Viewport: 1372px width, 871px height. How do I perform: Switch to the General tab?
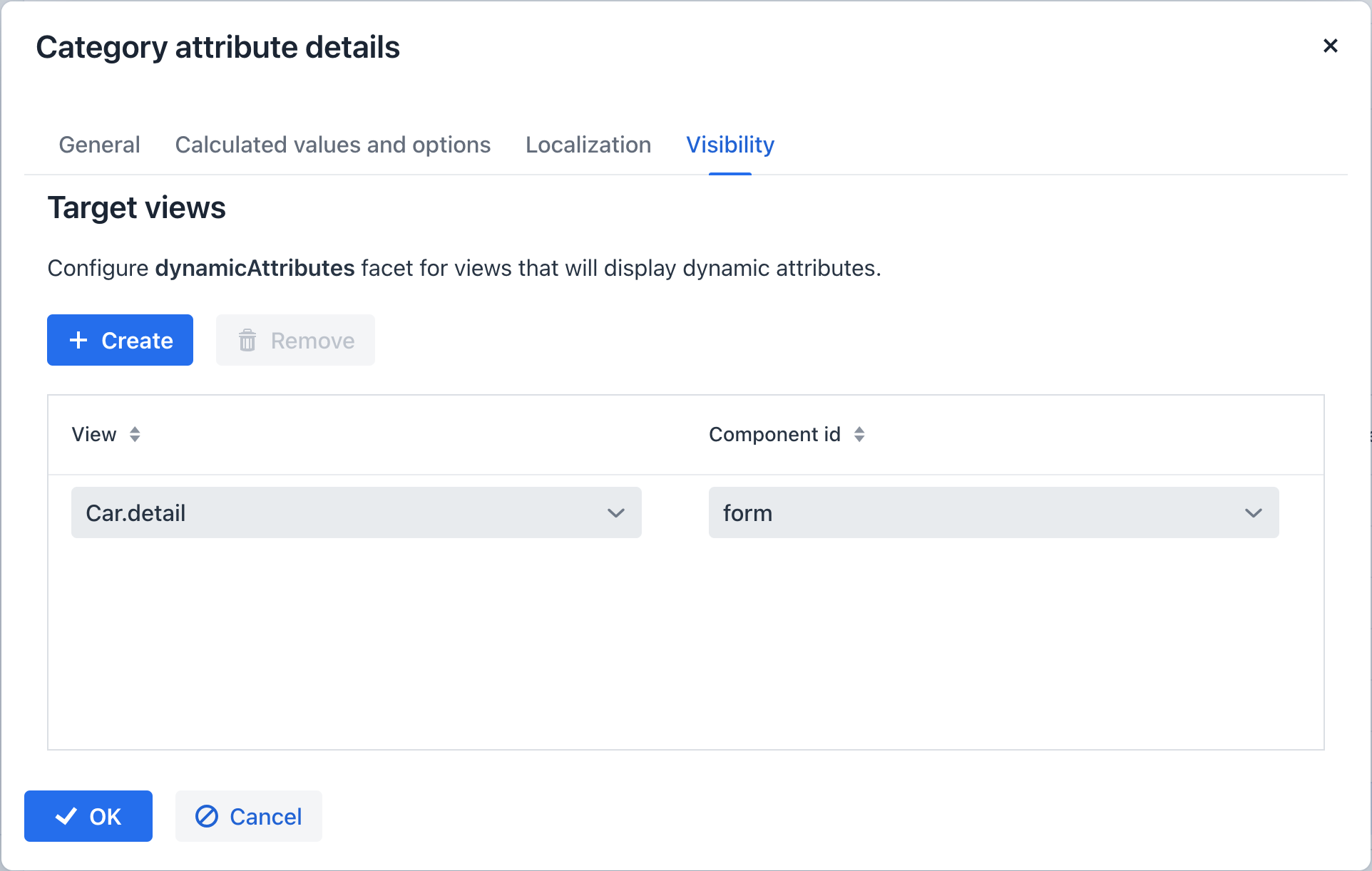(99, 145)
